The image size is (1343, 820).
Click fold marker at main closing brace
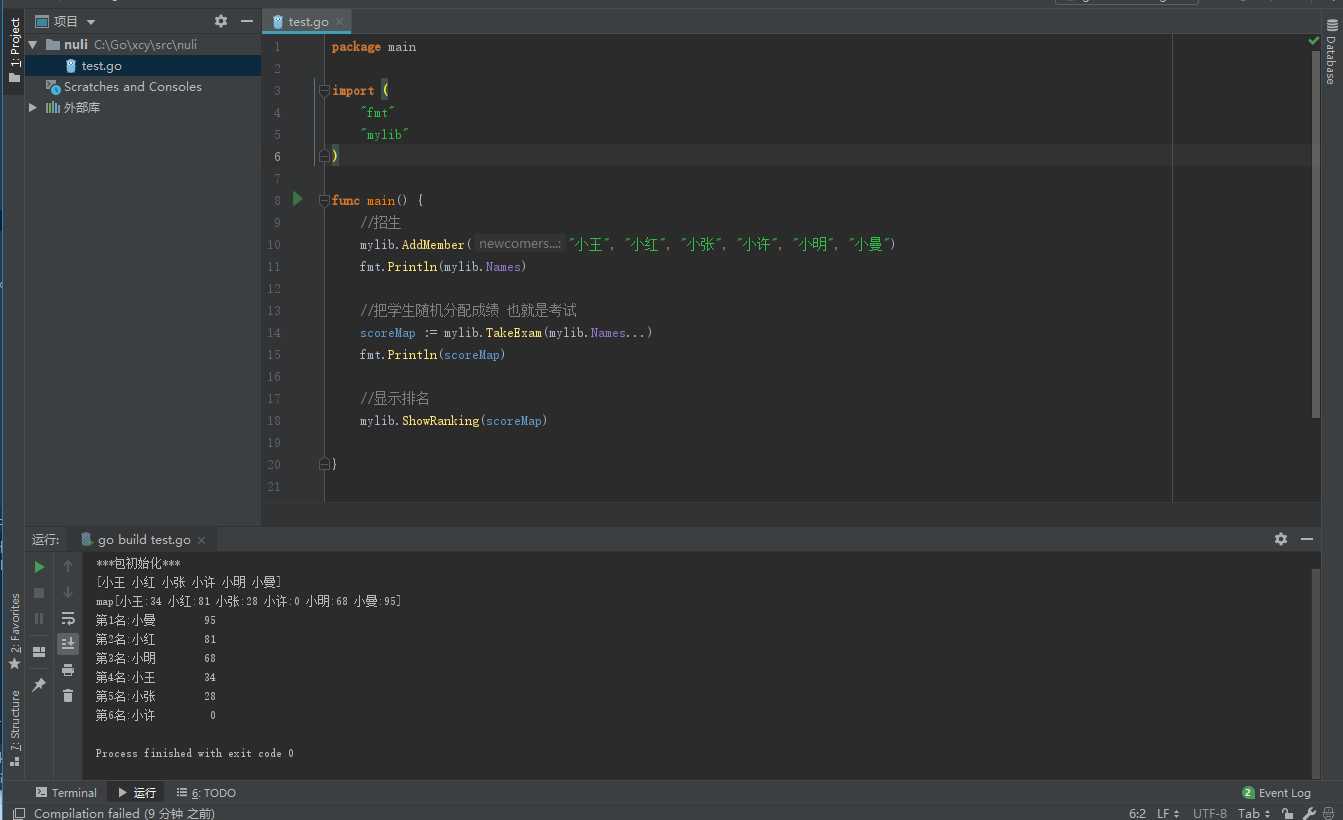[324, 464]
